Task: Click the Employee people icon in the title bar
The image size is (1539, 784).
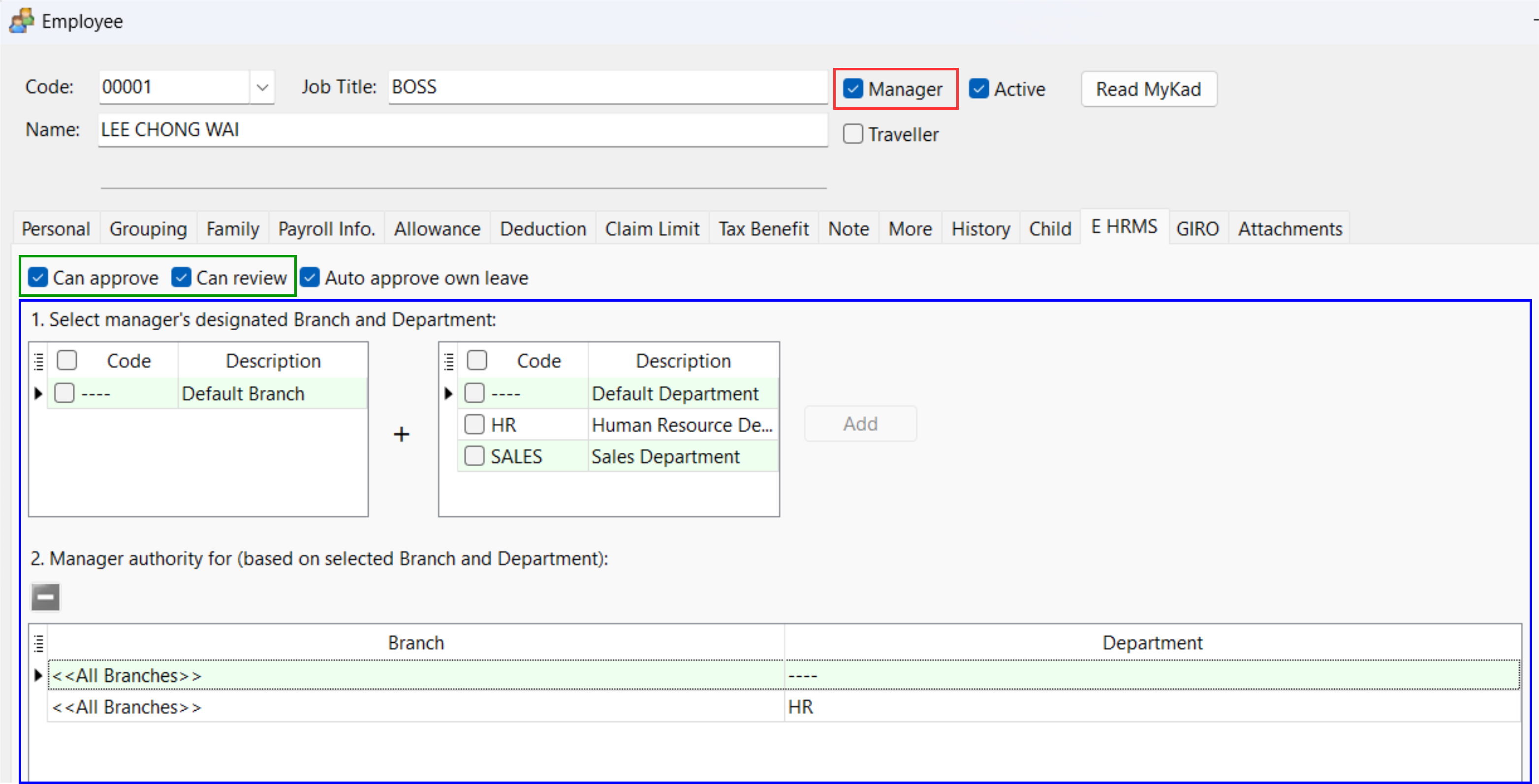Action: pos(21,20)
